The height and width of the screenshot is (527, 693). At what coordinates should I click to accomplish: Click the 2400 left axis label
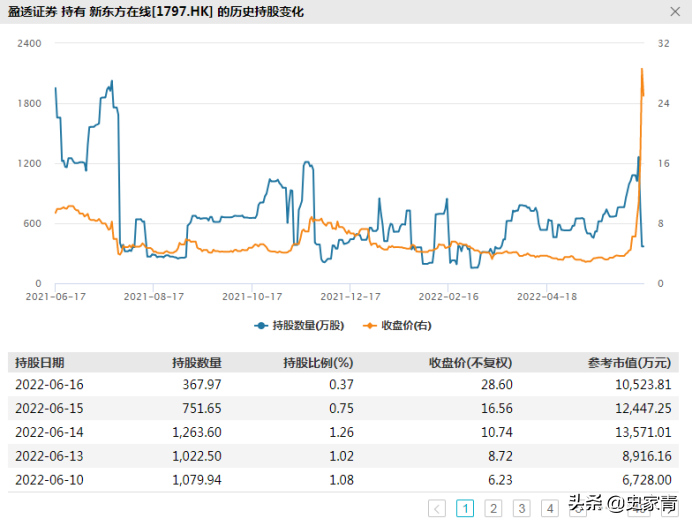tap(29, 43)
